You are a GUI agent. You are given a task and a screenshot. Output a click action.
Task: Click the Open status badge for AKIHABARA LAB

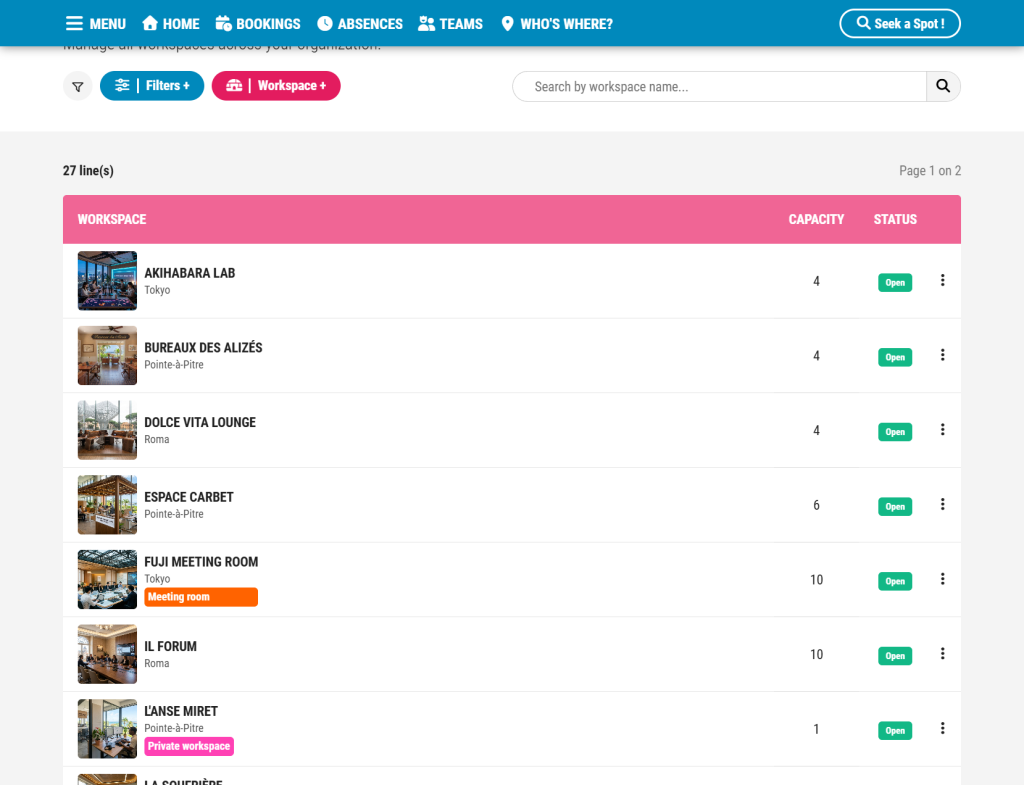(895, 283)
